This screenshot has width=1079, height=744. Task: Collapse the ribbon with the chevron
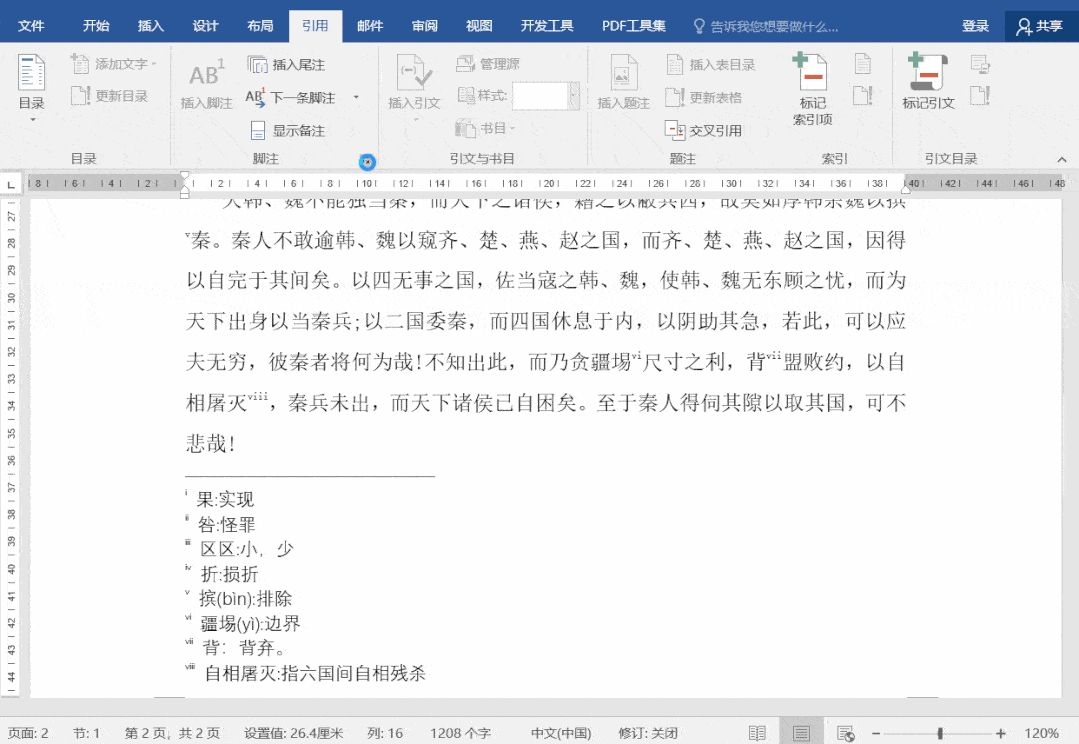1062,159
